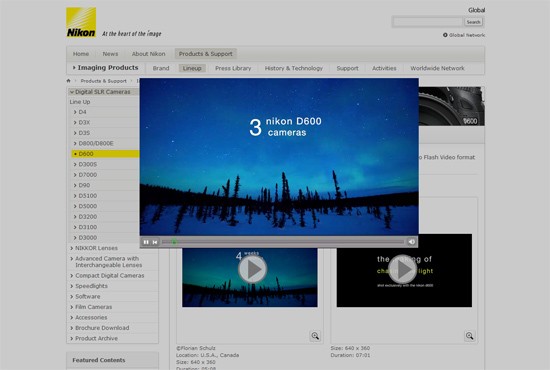Viewport: 550px width, 370px height.
Task: Select D7000 in the camera list
Action: click(x=88, y=175)
